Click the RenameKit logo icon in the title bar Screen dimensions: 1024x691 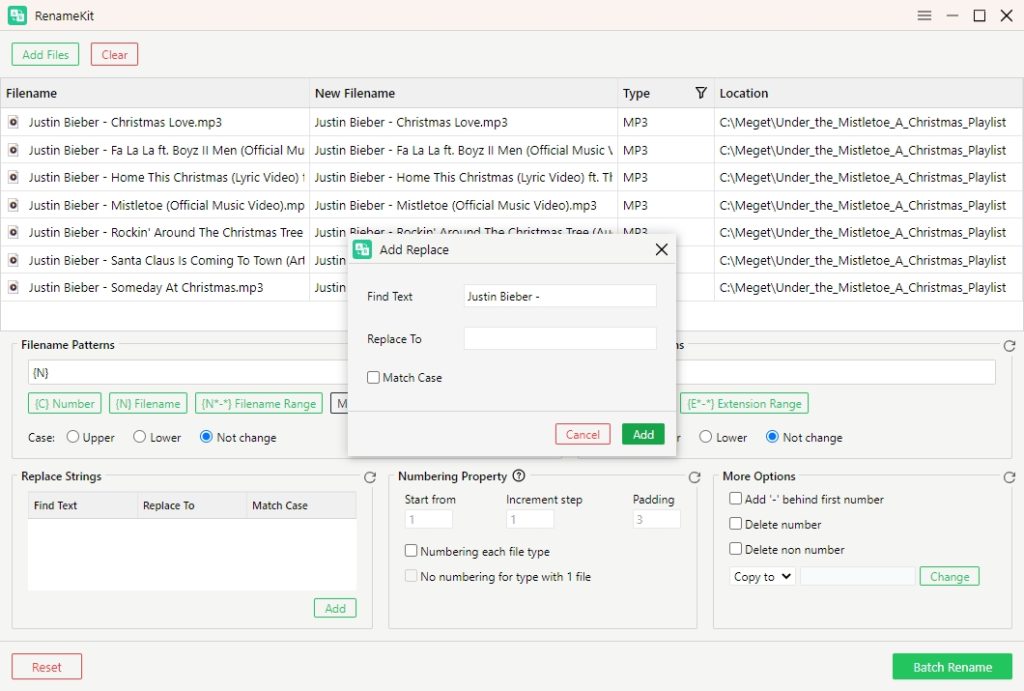pyautogui.click(x=15, y=15)
